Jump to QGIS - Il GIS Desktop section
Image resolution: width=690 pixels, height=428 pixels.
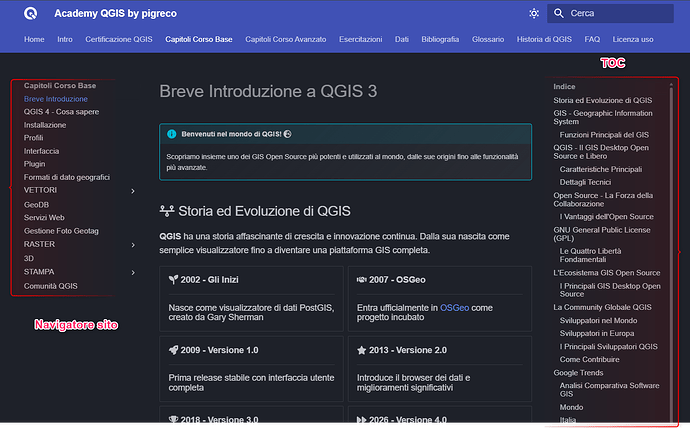(601, 152)
